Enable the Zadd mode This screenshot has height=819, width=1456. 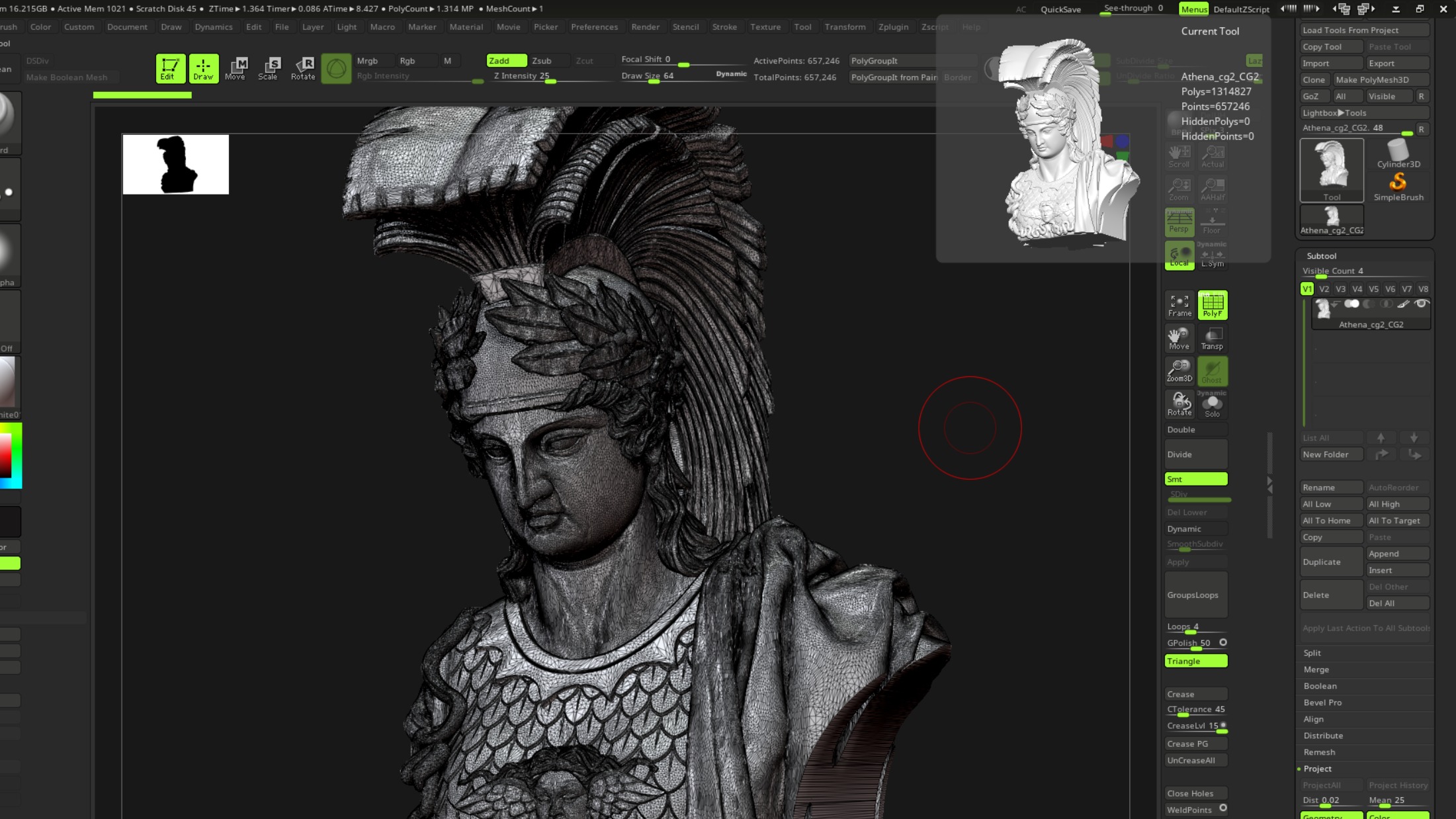(507, 60)
